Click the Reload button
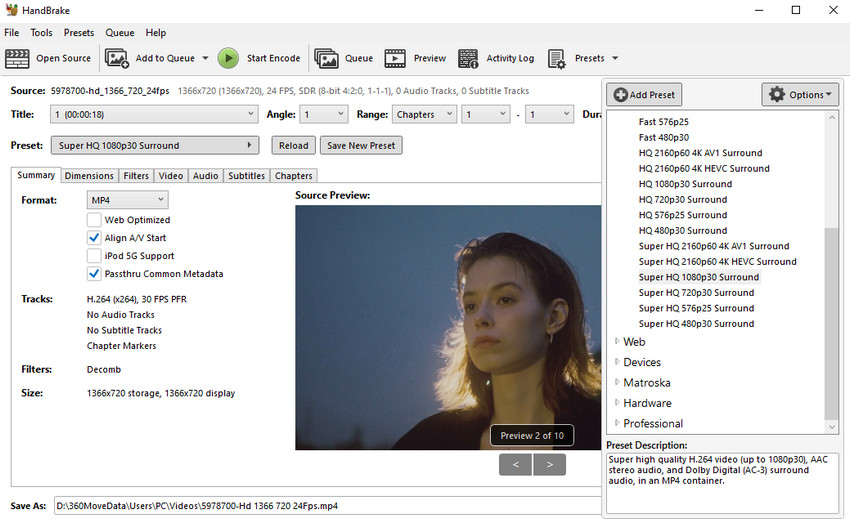The image size is (850, 519). tap(293, 145)
